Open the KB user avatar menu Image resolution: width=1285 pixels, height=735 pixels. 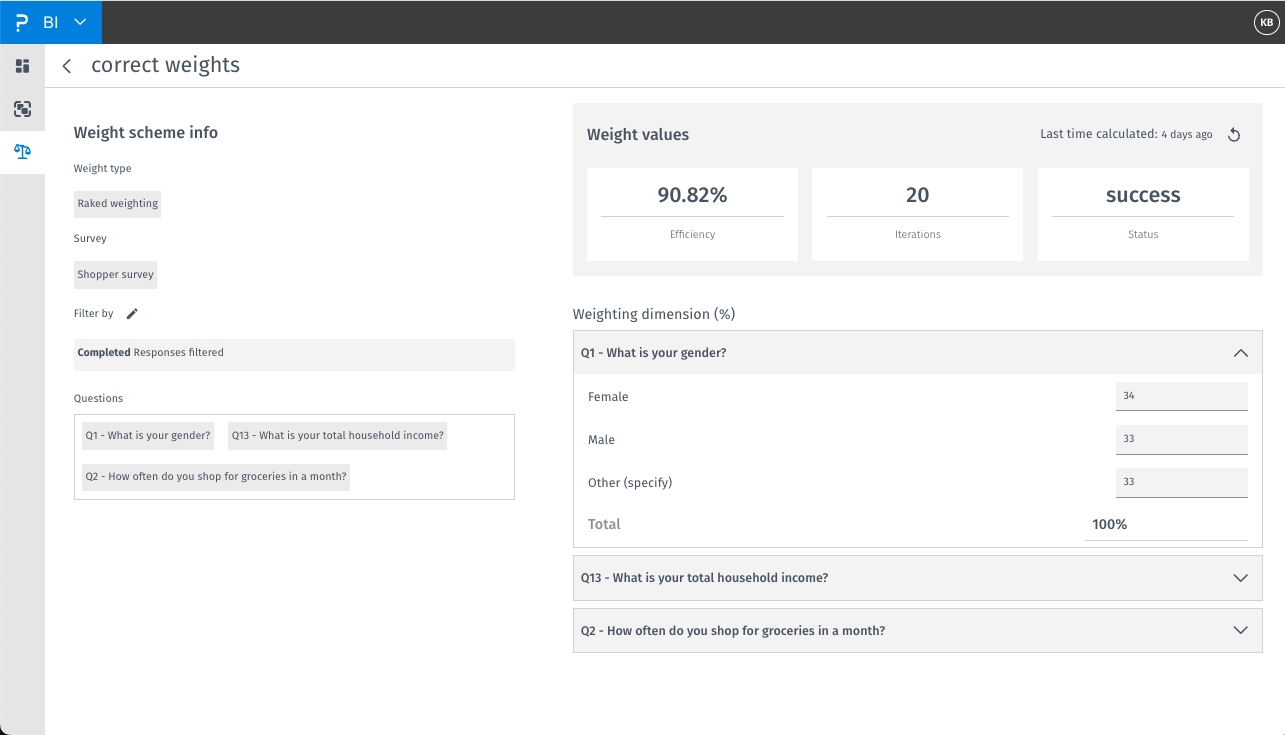coord(1265,21)
